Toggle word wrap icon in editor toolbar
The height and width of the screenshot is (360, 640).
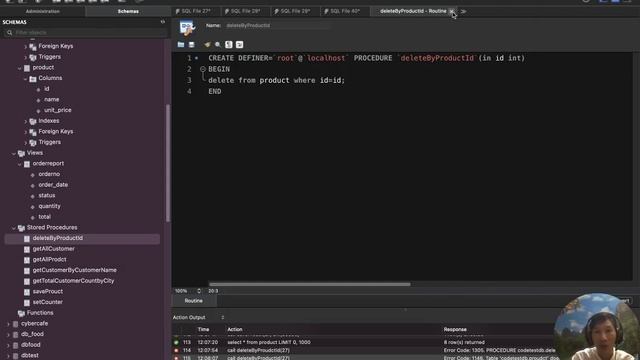click(240, 44)
